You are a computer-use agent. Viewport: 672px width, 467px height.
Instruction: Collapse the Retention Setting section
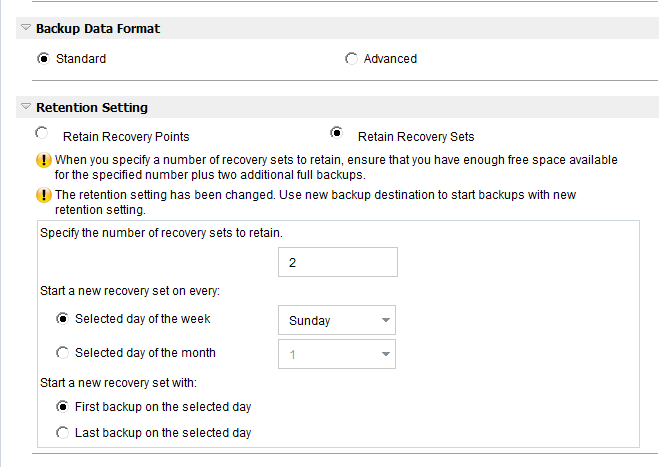coord(26,107)
